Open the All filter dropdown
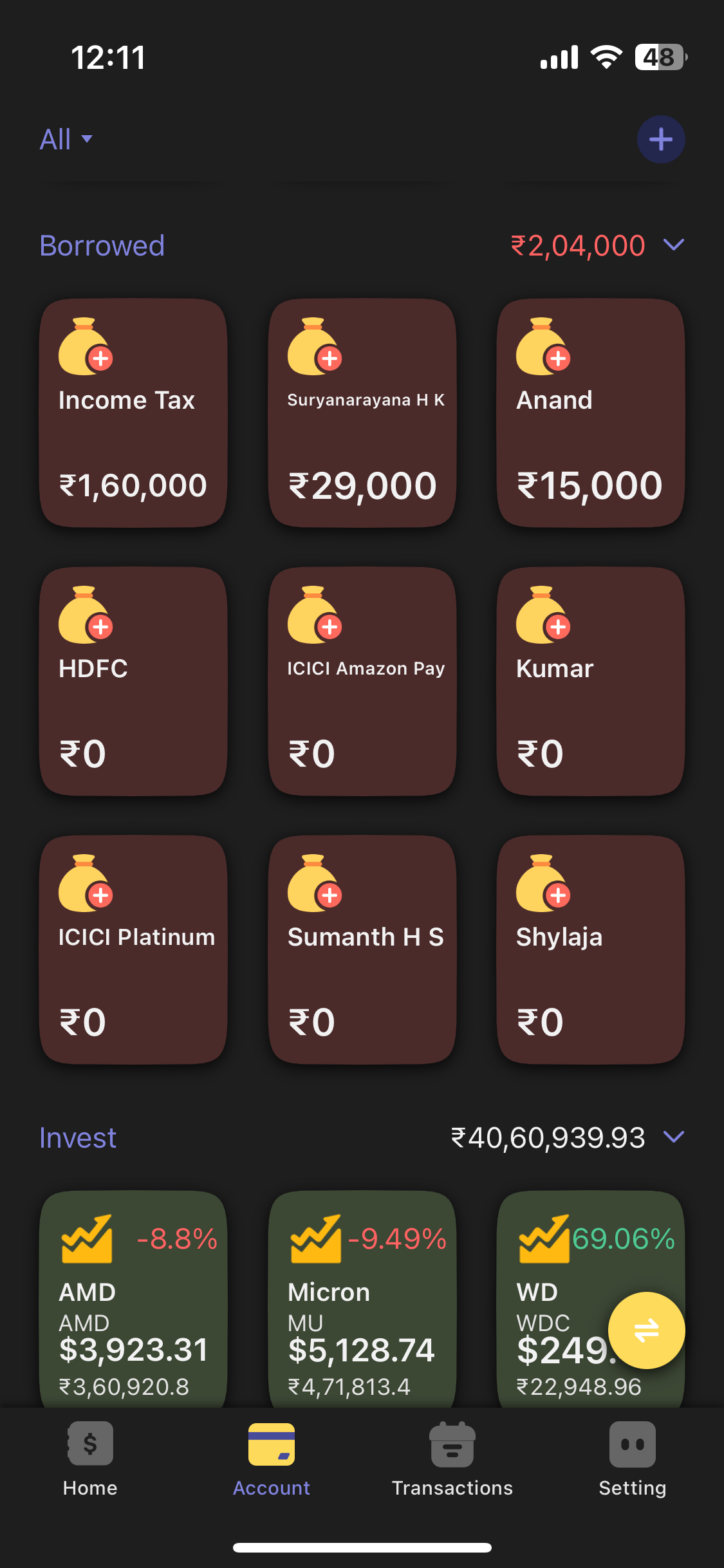Image resolution: width=724 pixels, height=1568 pixels. [66, 139]
